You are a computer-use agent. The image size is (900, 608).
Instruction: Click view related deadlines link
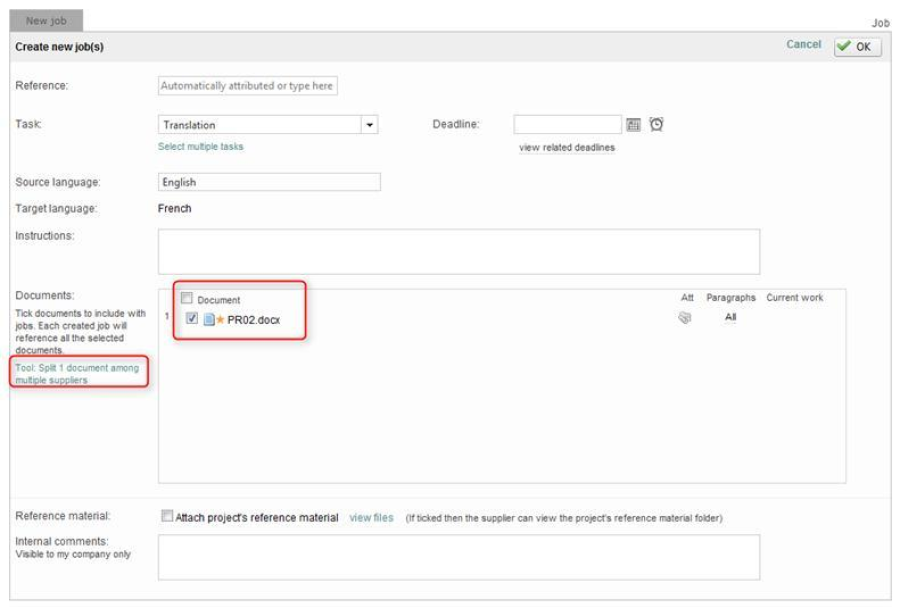566,148
